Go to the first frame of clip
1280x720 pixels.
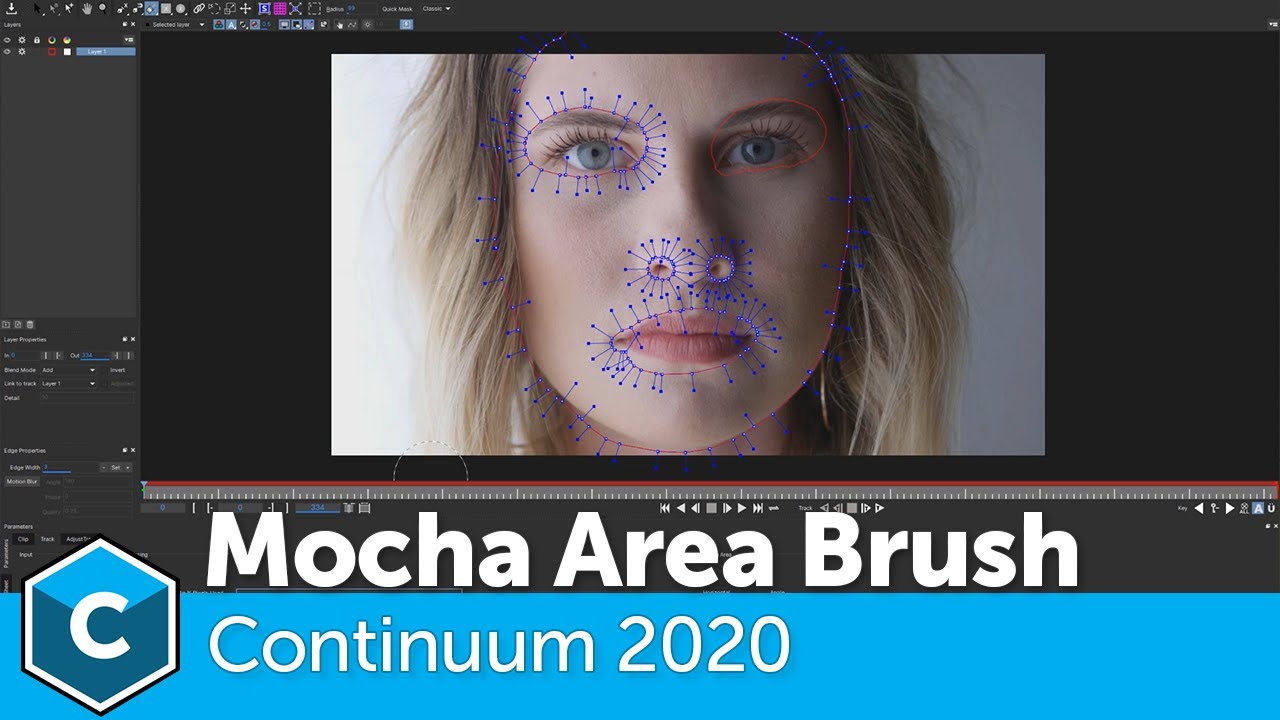tap(664, 508)
